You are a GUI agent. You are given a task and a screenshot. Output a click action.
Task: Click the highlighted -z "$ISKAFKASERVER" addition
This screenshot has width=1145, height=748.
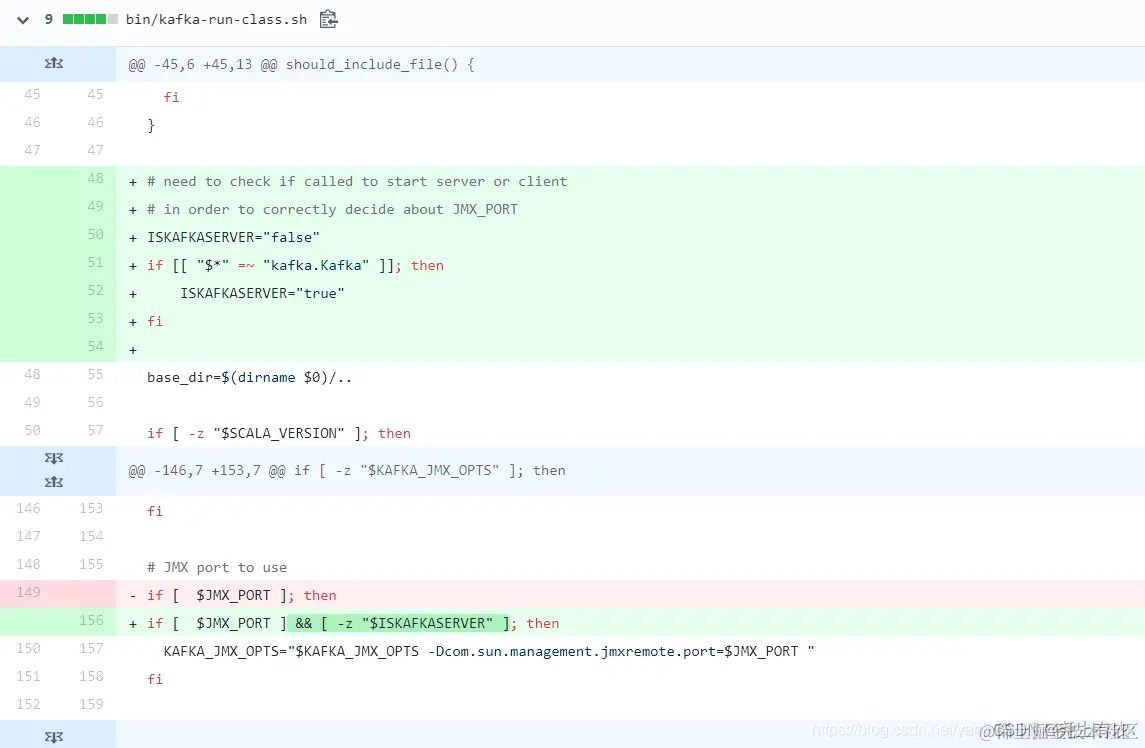click(x=399, y=624)
